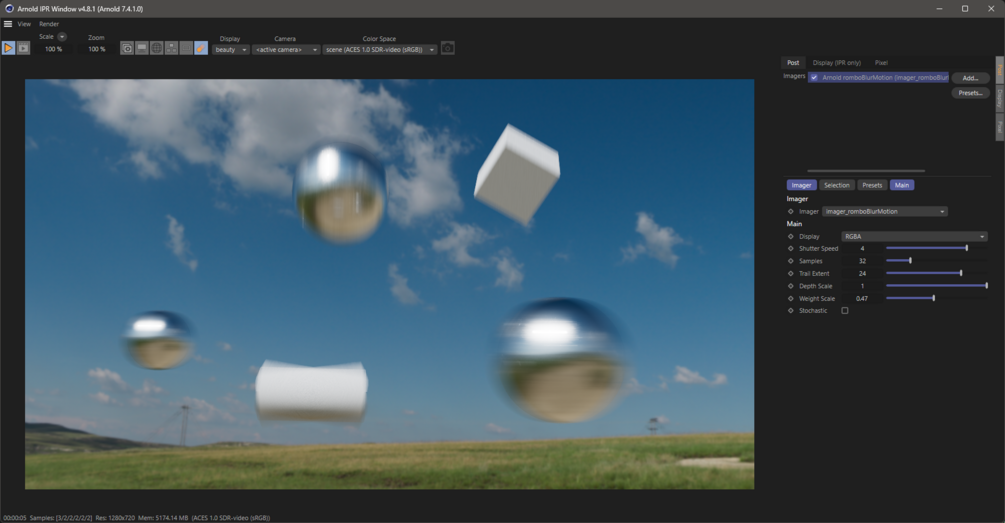
Task: Disable the Arnold romboBlurMotion imager checkbox
Action: pyautogui.click(x=814, y=77)
